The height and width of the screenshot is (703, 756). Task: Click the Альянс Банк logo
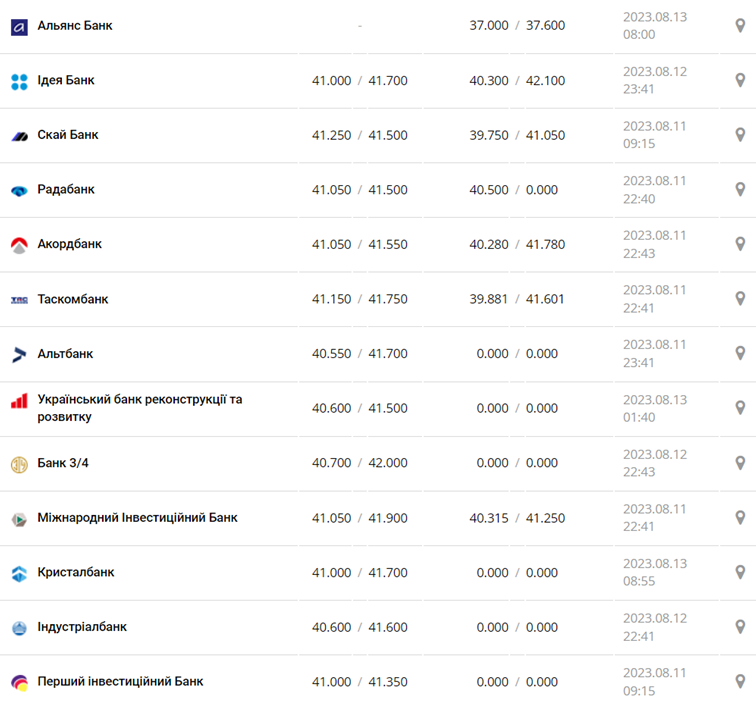pos(19,27)
